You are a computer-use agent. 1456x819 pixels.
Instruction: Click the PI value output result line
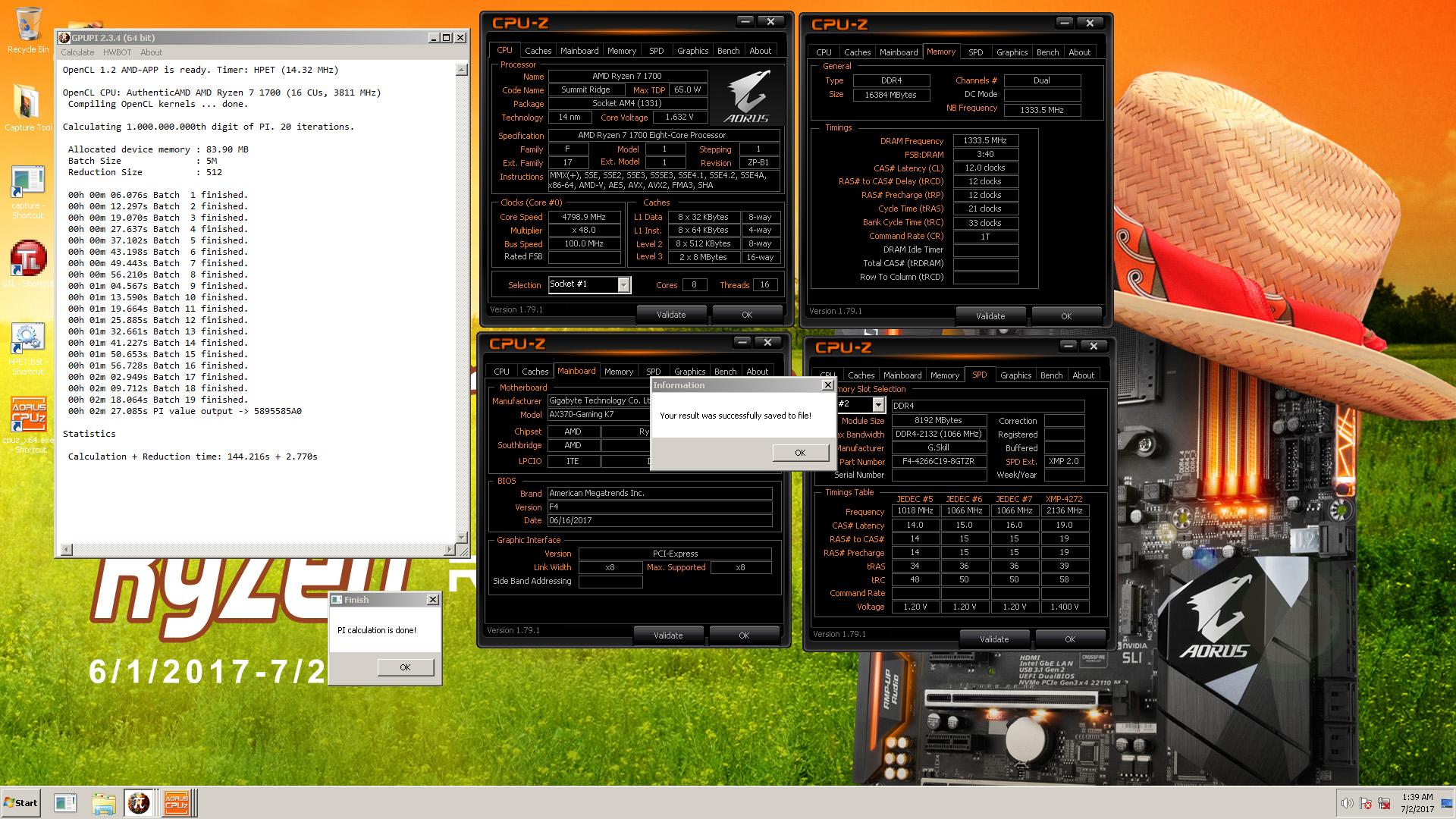pyautogui.click(x=185, y=411)
